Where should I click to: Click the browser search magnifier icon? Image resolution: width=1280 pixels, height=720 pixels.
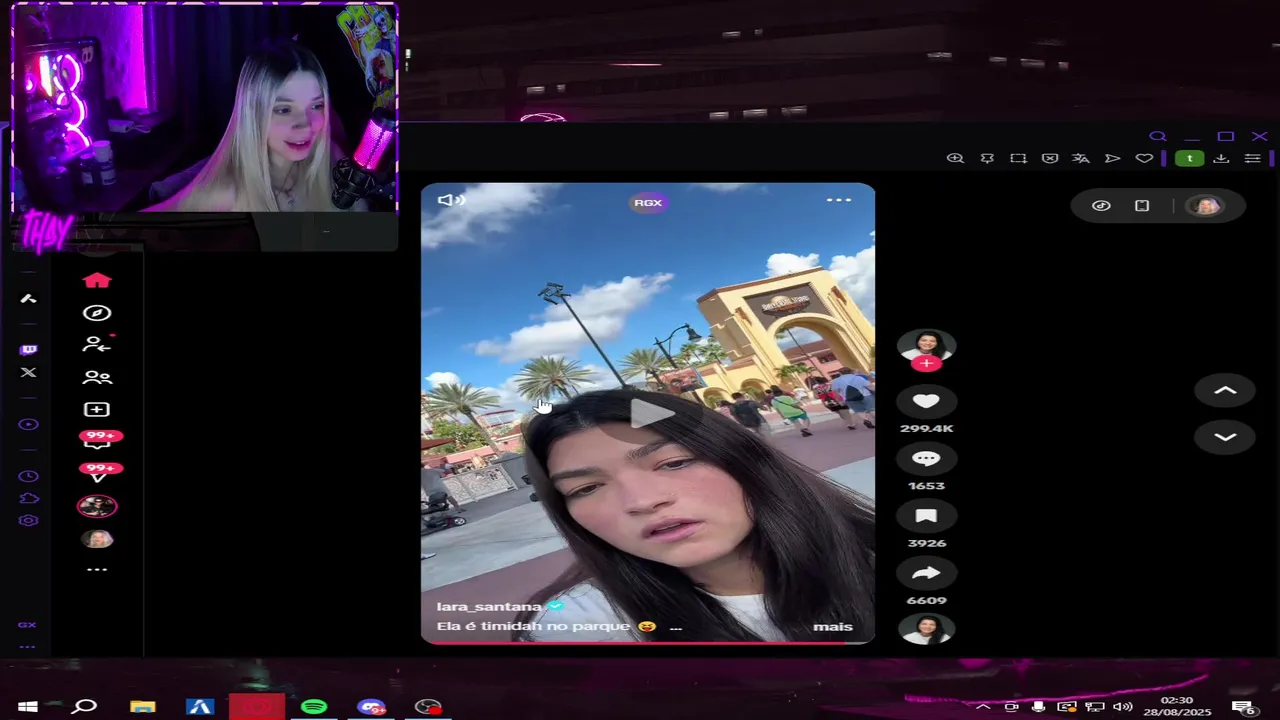point(1158,137)
